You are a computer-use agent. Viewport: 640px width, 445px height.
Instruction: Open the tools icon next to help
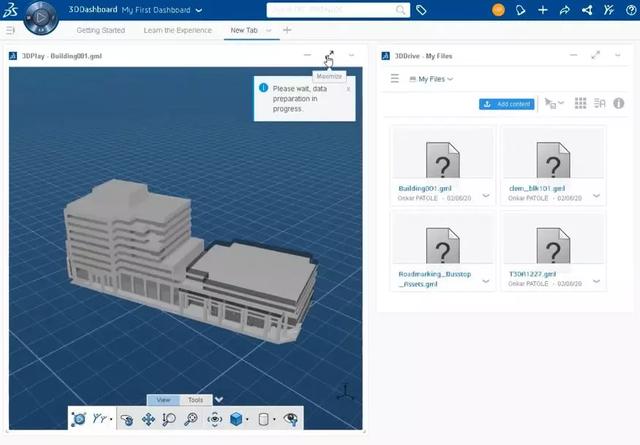[x=609, y=10]
